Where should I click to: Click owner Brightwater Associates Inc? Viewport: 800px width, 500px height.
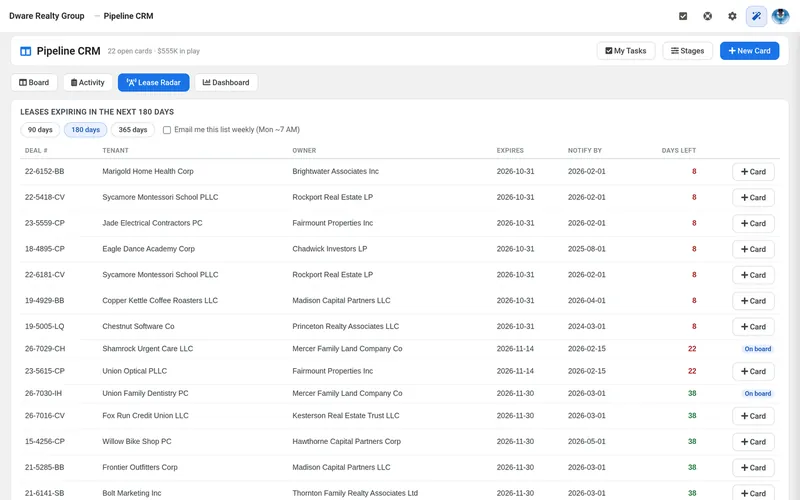pos(335,171)
